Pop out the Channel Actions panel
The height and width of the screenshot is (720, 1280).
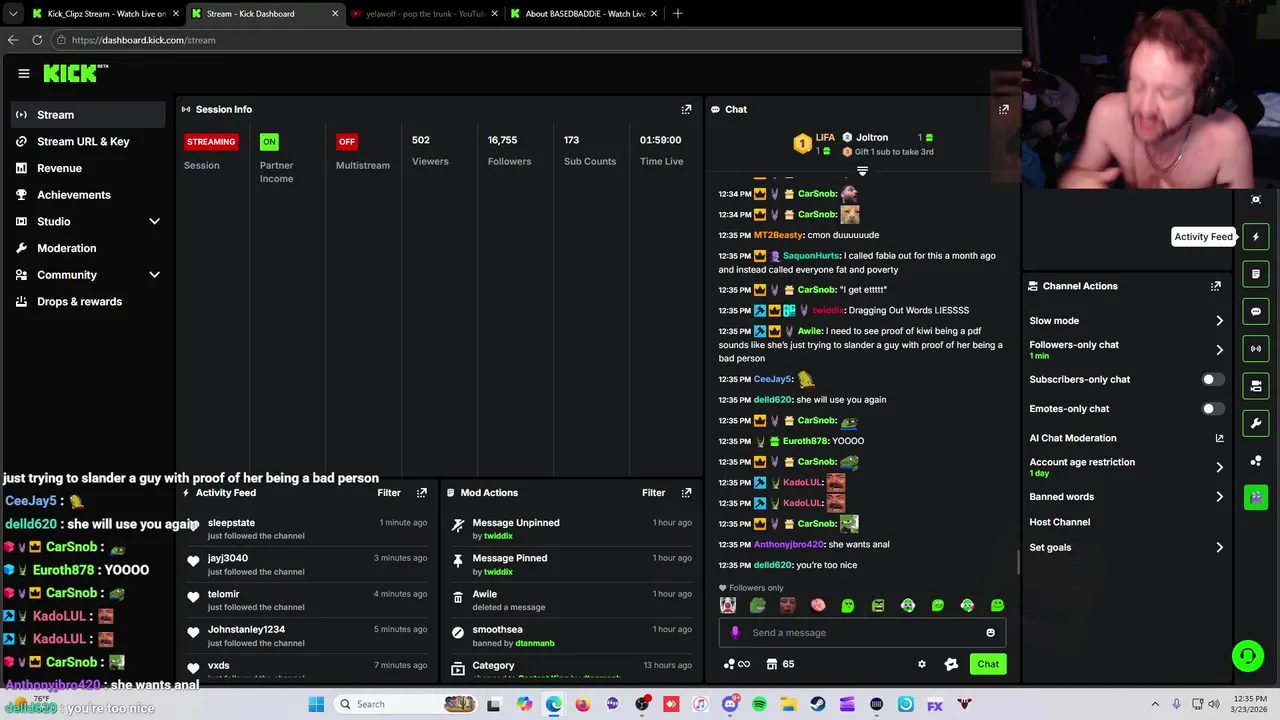[1215, 286]
